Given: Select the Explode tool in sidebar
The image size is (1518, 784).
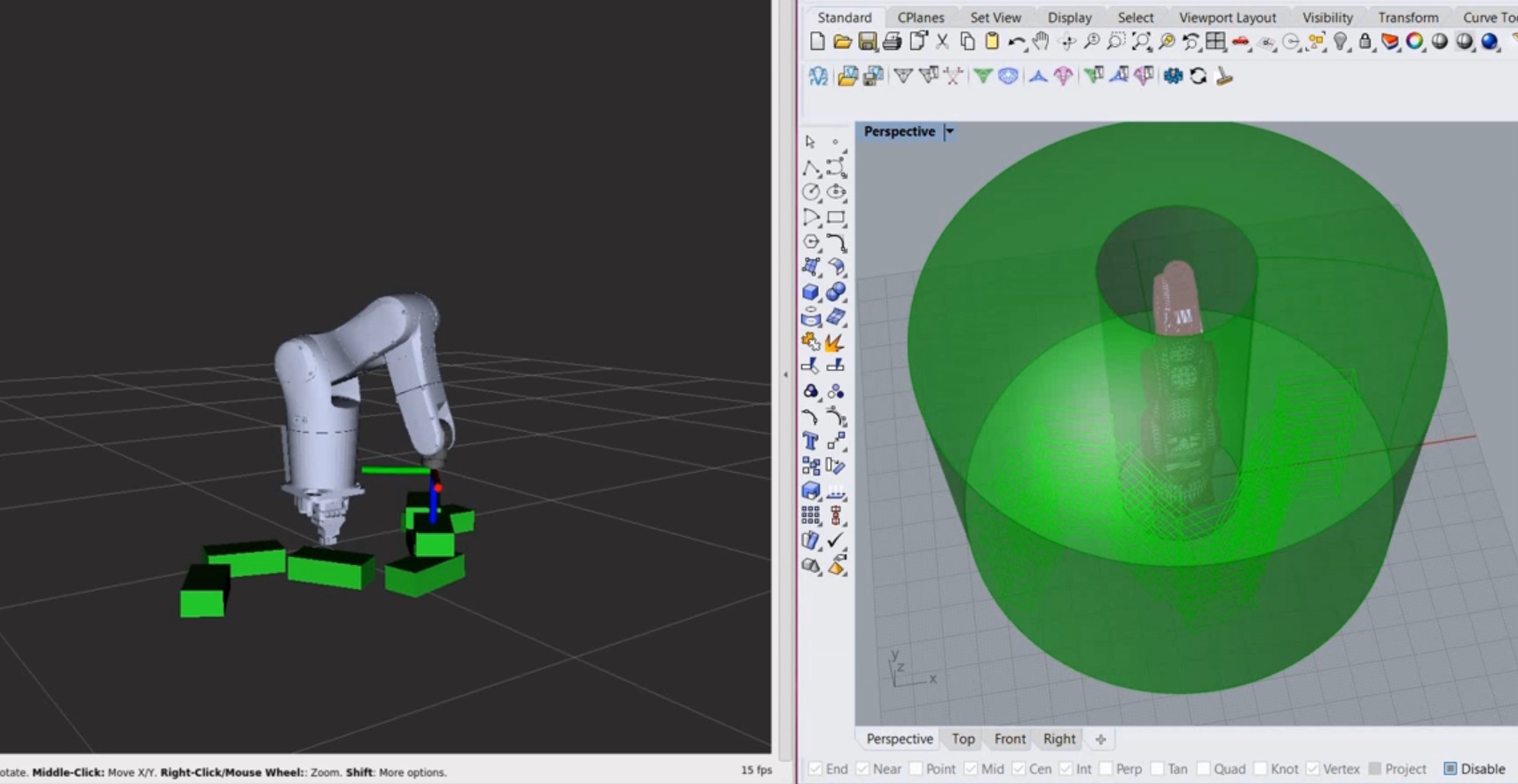Looking at the screenshot, I should tap(835, 341).
